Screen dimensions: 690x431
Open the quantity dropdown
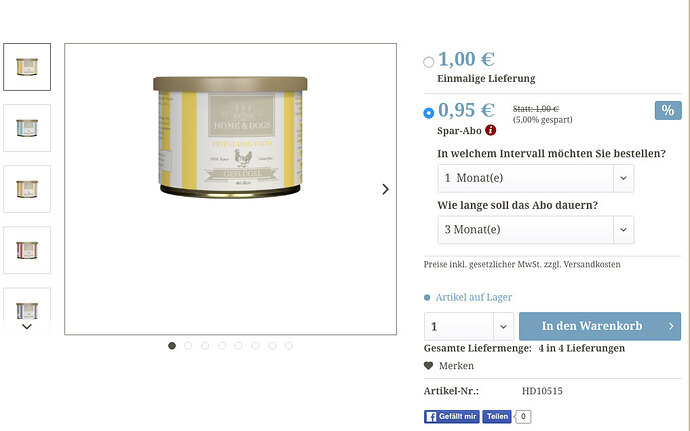click(x=469, y=327)
